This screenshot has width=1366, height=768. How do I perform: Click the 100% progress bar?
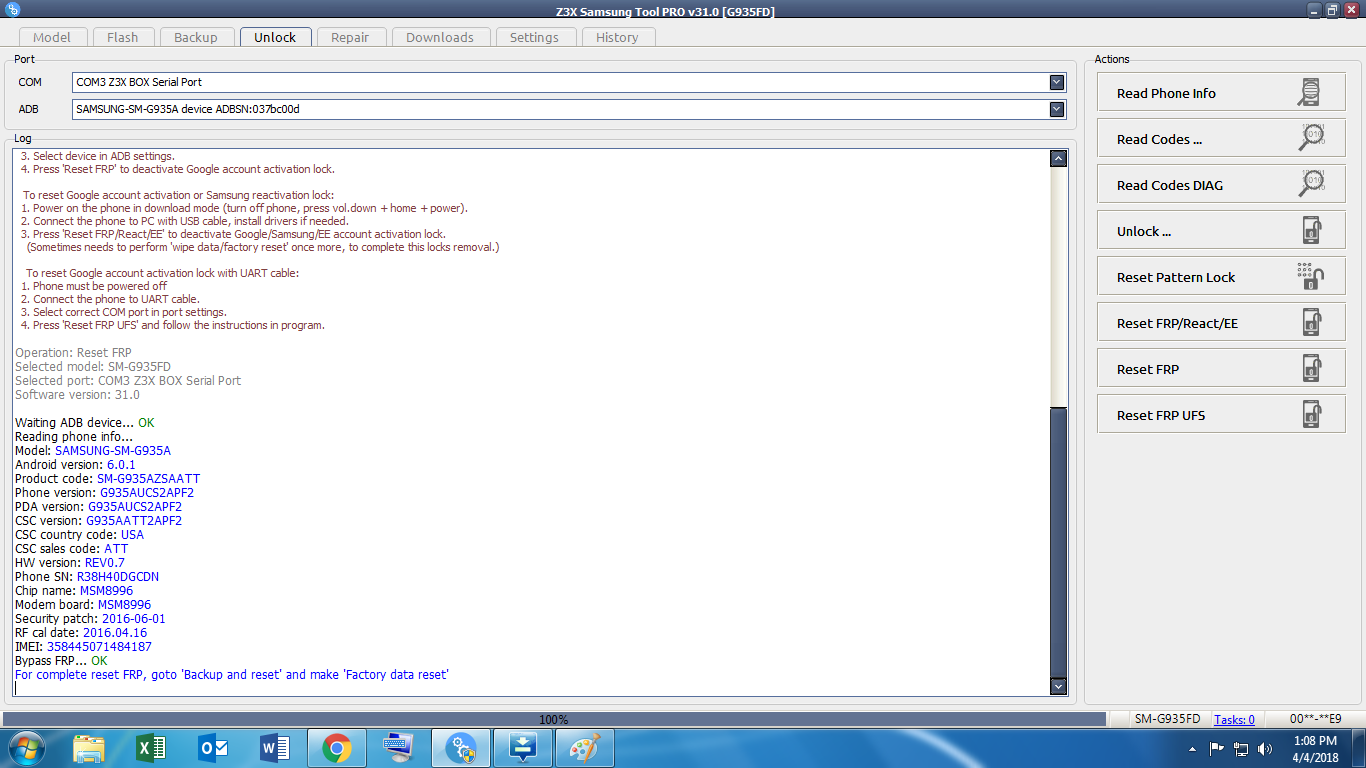tap(554, 719)
